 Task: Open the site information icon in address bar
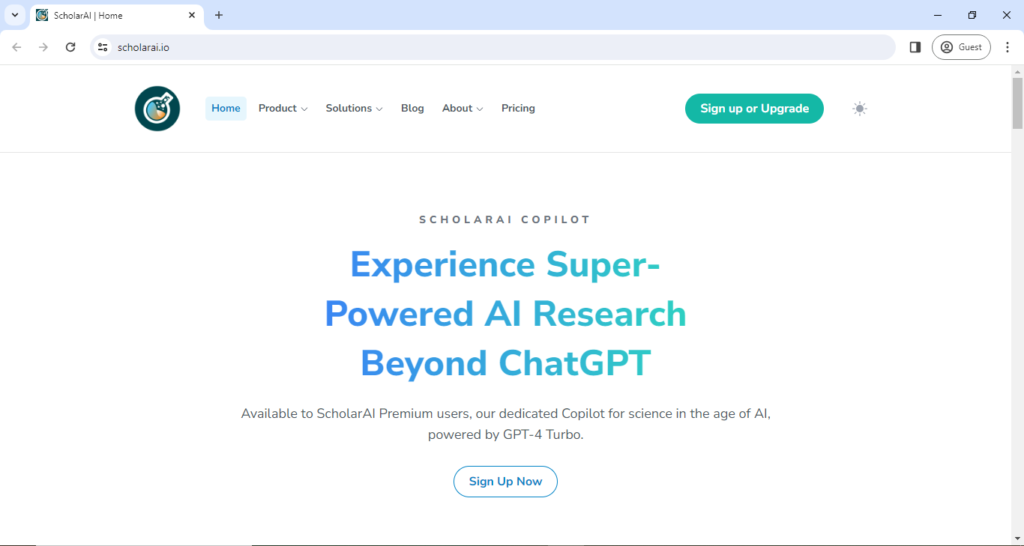click(102, 47)
